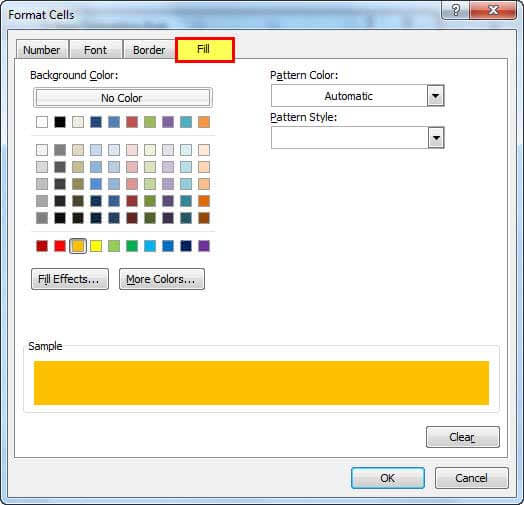Select aqua in the top theme color row

click(186, 122)
